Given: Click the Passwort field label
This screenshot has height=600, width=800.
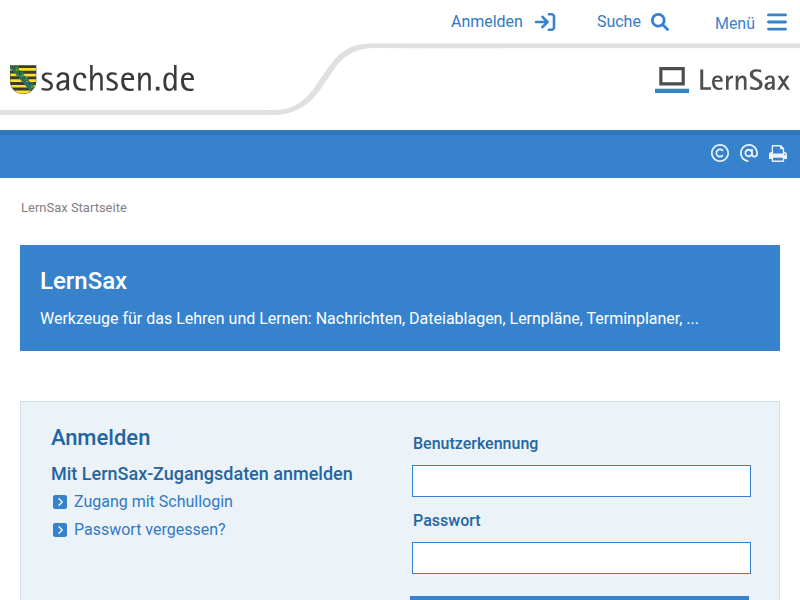Looking at the screenshot, I should 447,520.
